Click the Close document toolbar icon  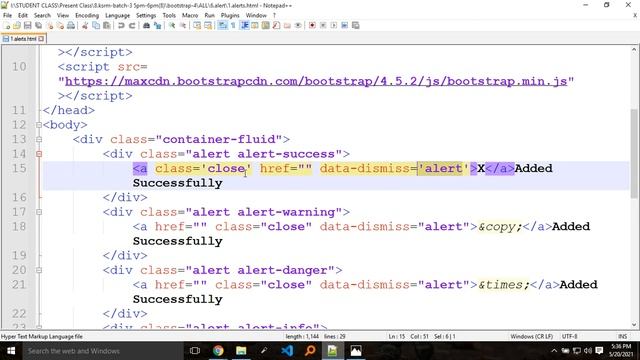[49, 25]
